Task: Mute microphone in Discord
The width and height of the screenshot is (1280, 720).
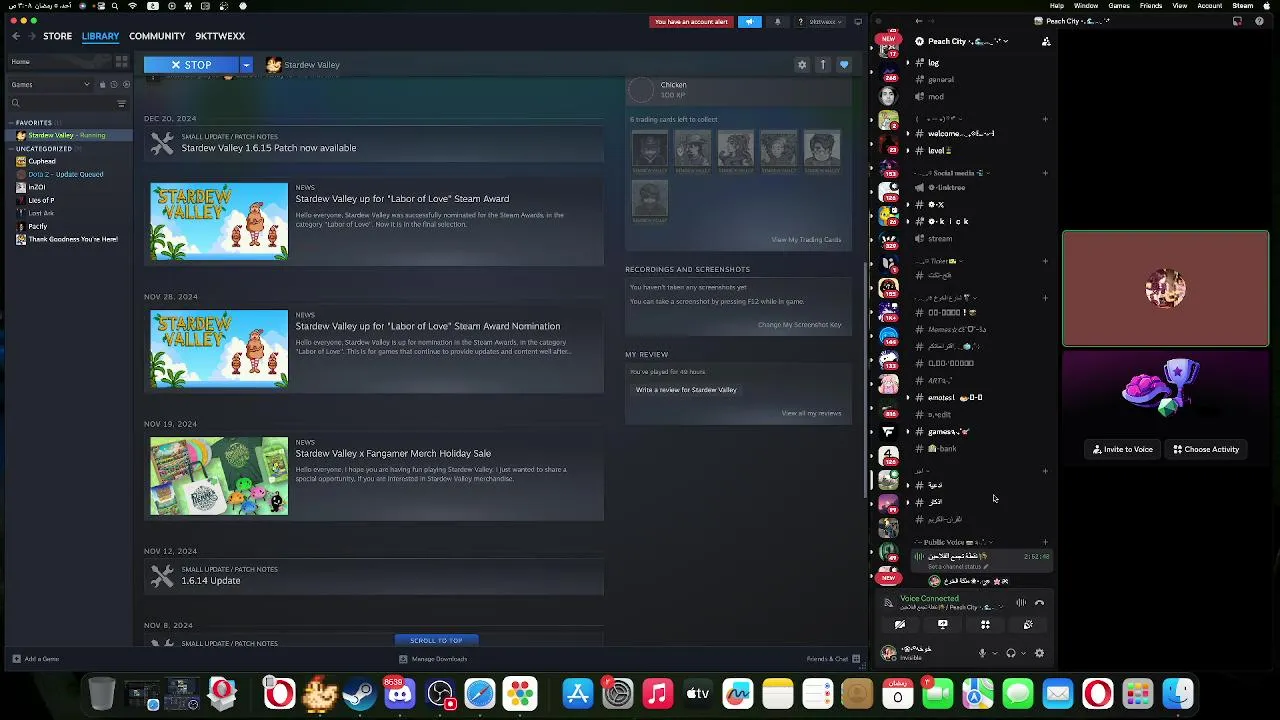Action: pos(982,653)
